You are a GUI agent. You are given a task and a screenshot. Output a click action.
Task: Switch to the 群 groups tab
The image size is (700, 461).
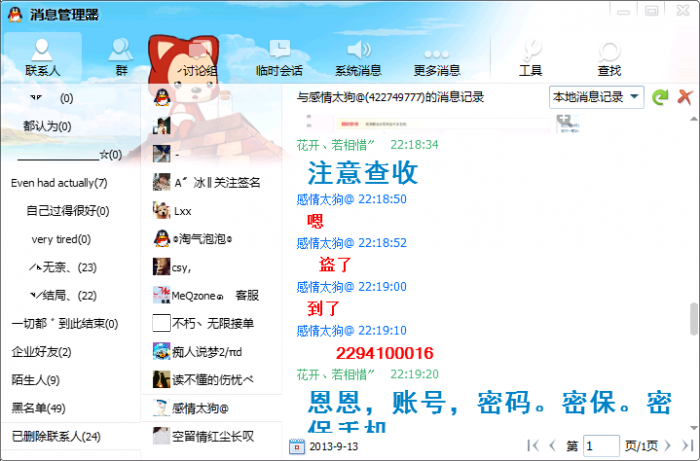121,57
